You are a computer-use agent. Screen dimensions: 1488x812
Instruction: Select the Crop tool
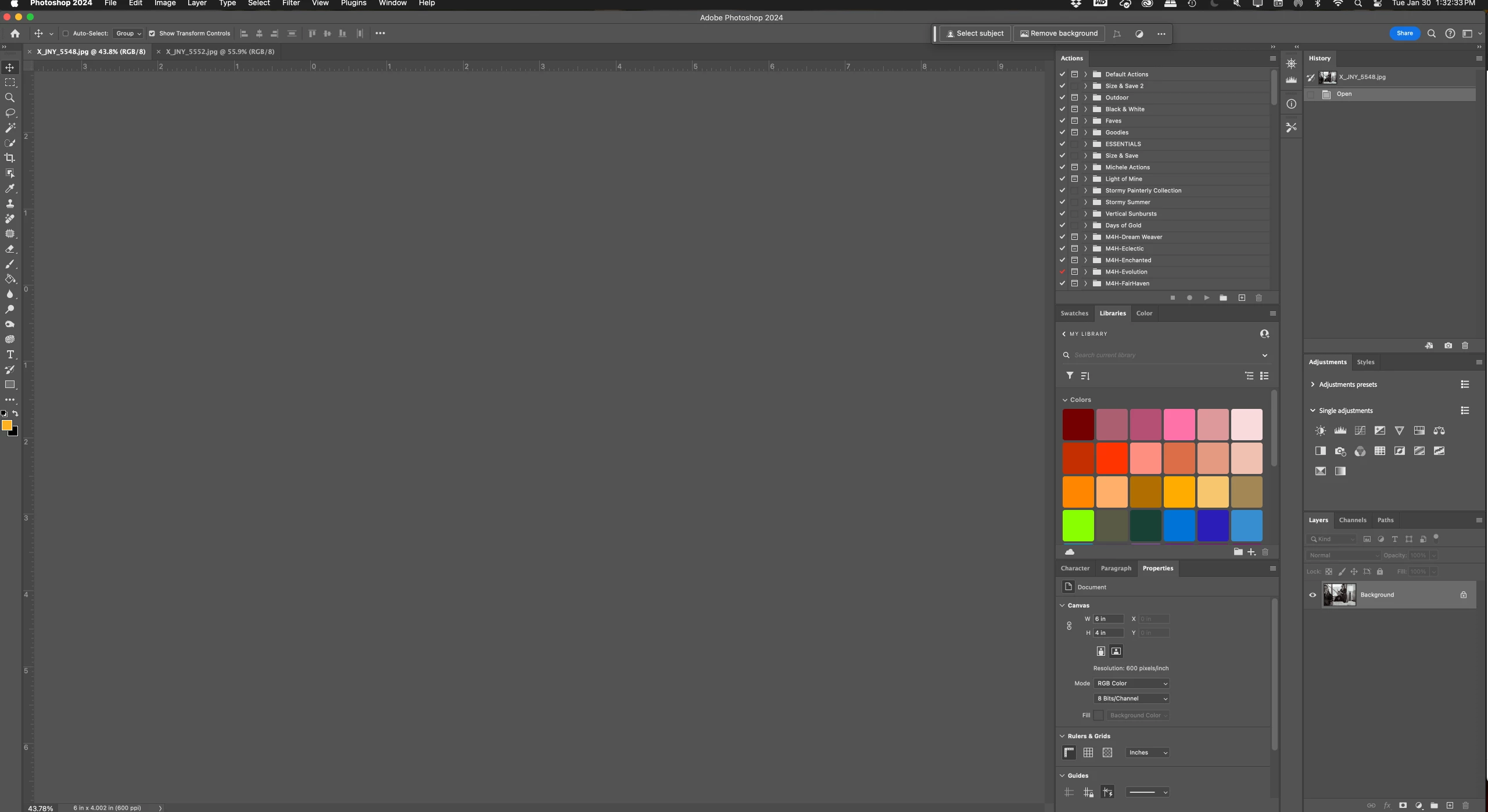click(x=10, y=158)
